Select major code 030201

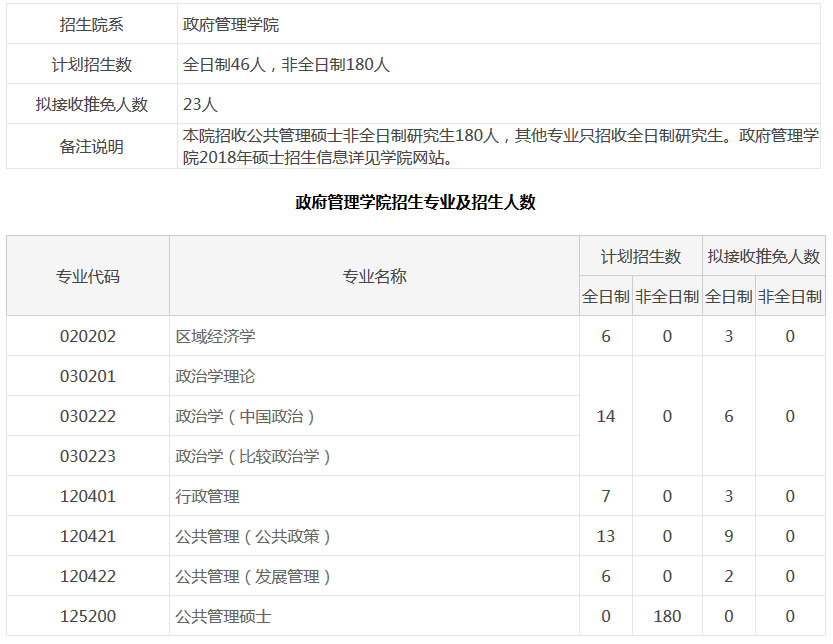coord(88,376)
